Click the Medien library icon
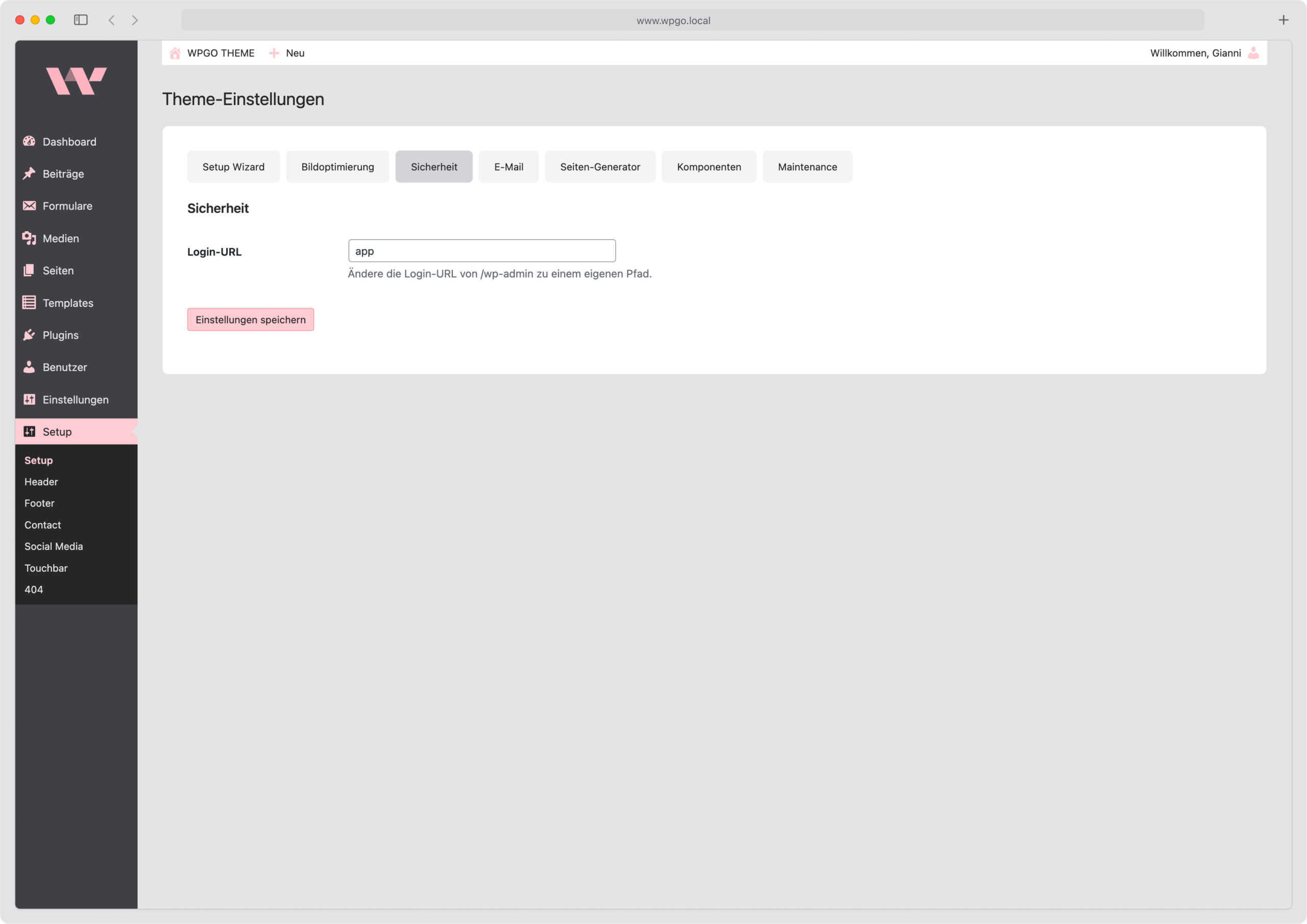The width and height of the screenshot is (1307, 924). (x=30, y=238)
